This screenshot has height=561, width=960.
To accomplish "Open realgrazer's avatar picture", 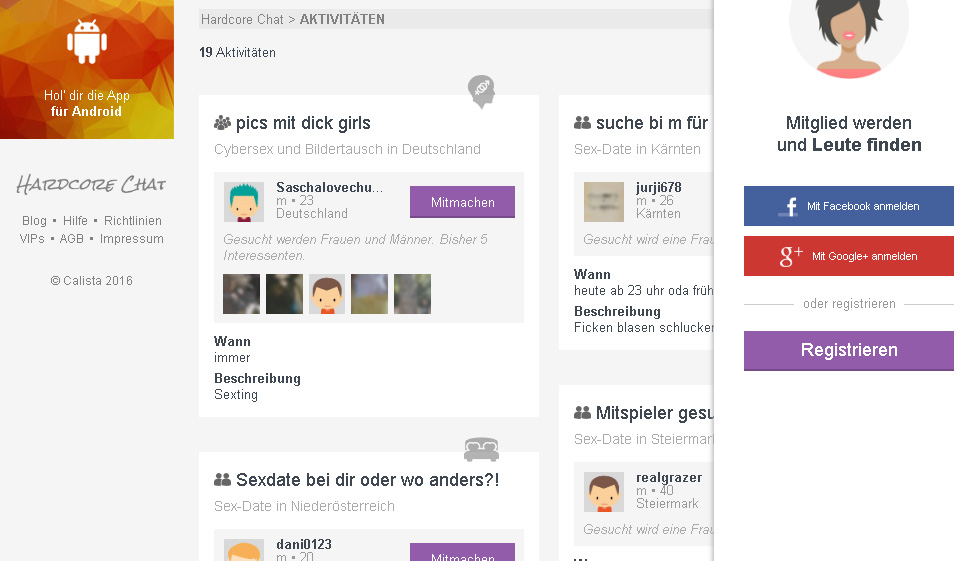I will [x=604, y=492].
